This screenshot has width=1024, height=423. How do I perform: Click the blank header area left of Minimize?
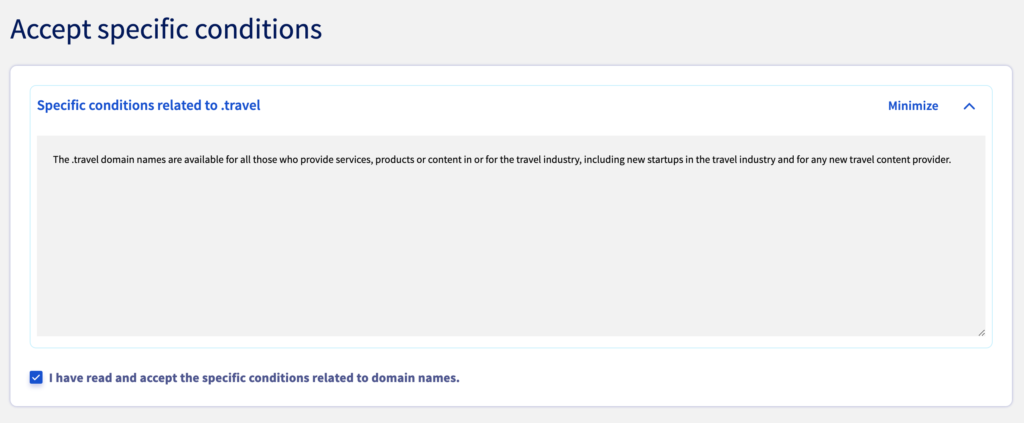click(573, 106)
